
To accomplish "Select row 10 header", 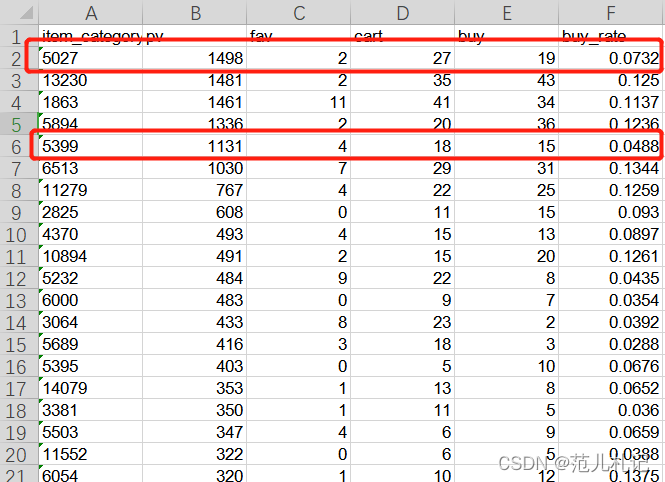I will 19,234.
